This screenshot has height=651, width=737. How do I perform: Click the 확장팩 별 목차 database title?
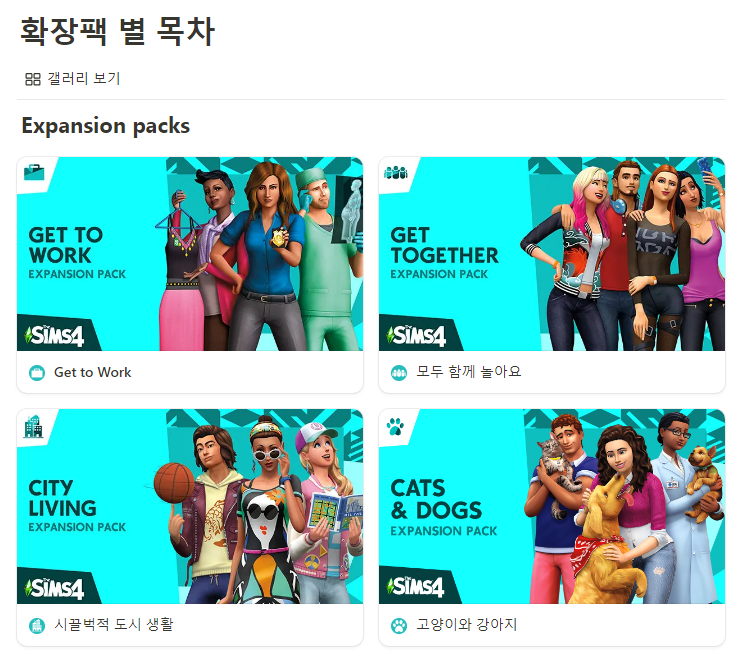[118, 31]
